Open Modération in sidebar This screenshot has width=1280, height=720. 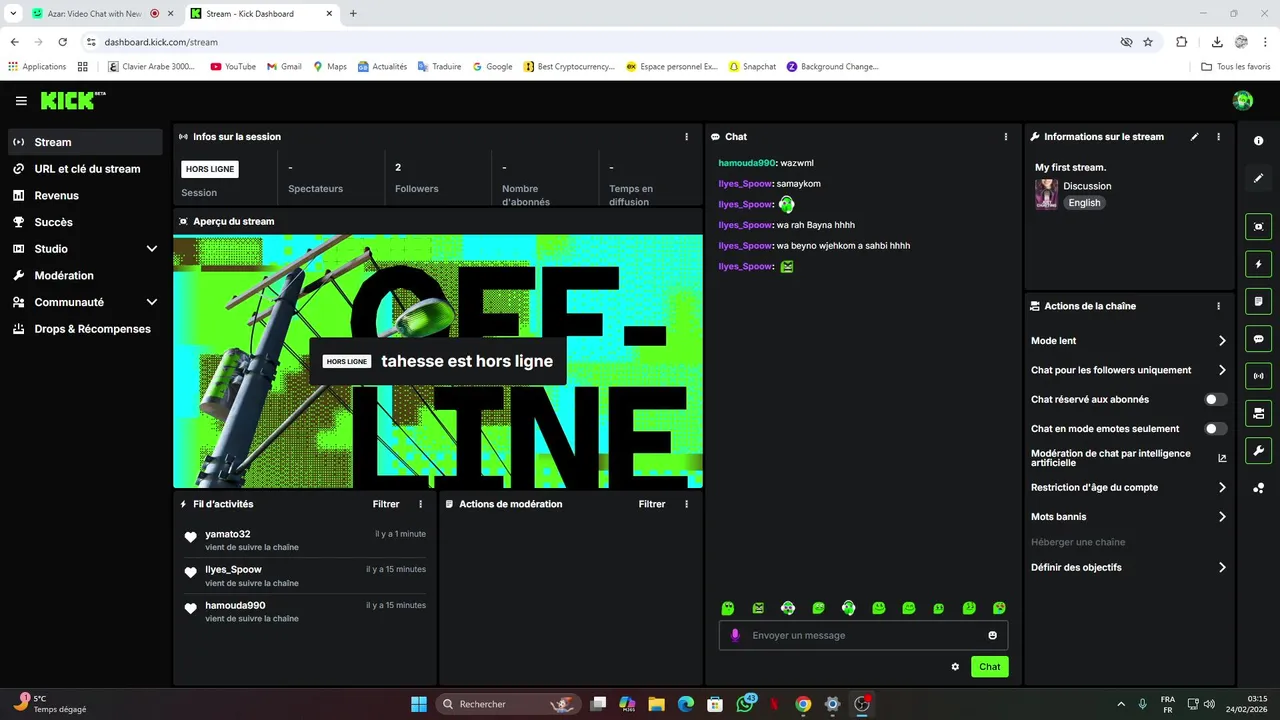(x=85, y=275)
